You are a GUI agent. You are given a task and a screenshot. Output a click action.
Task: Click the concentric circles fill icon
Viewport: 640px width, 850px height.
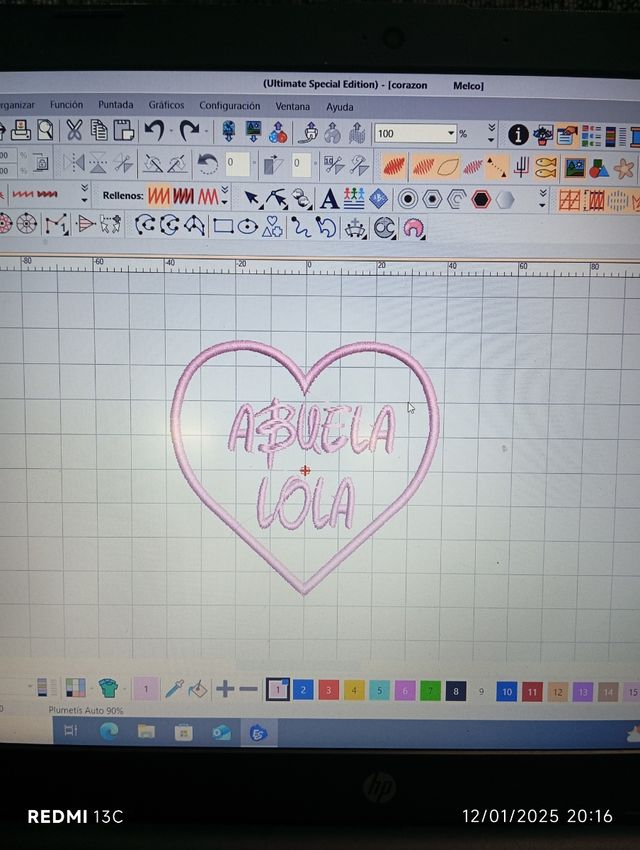point(408,199)
